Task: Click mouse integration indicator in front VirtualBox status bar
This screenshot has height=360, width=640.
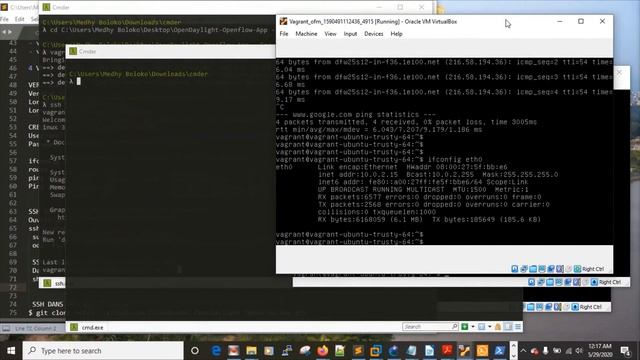Action: [568, 269]
